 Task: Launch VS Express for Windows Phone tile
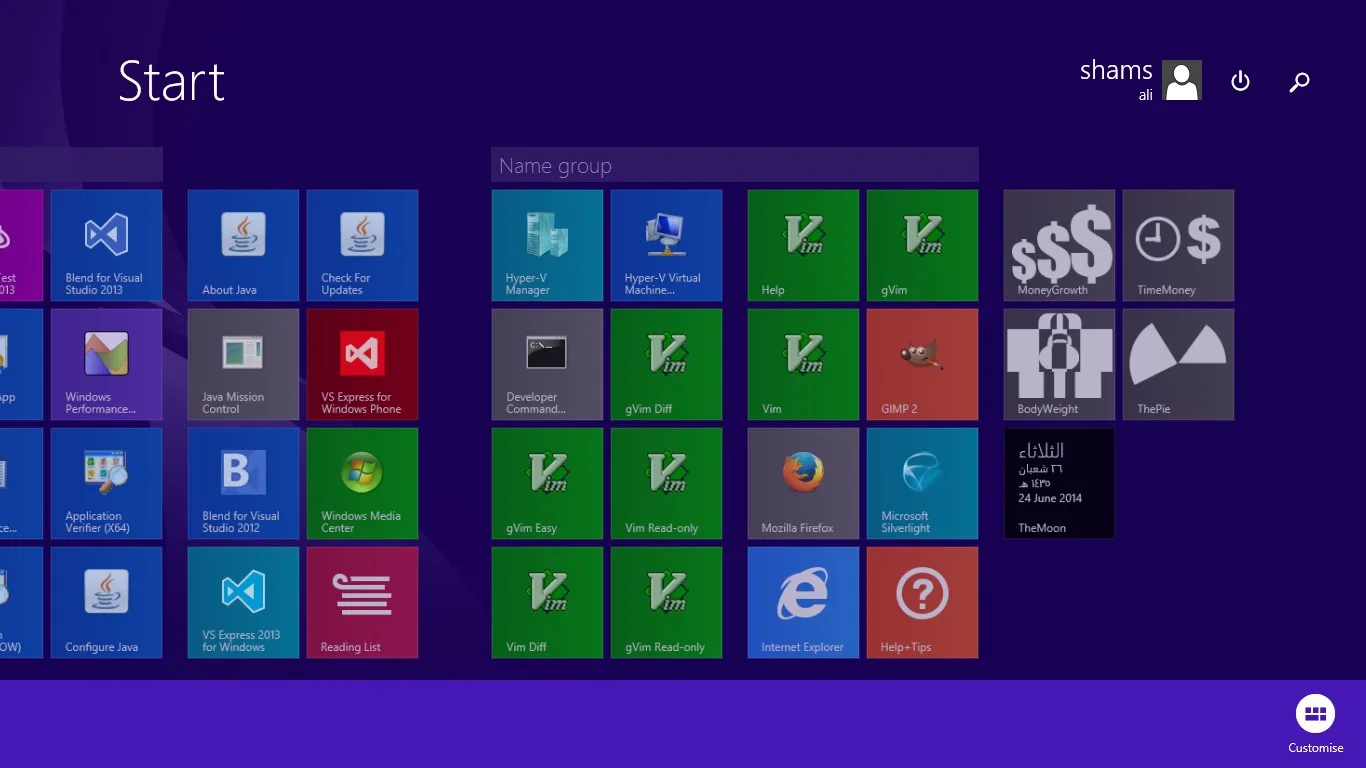tap(362, 364)
